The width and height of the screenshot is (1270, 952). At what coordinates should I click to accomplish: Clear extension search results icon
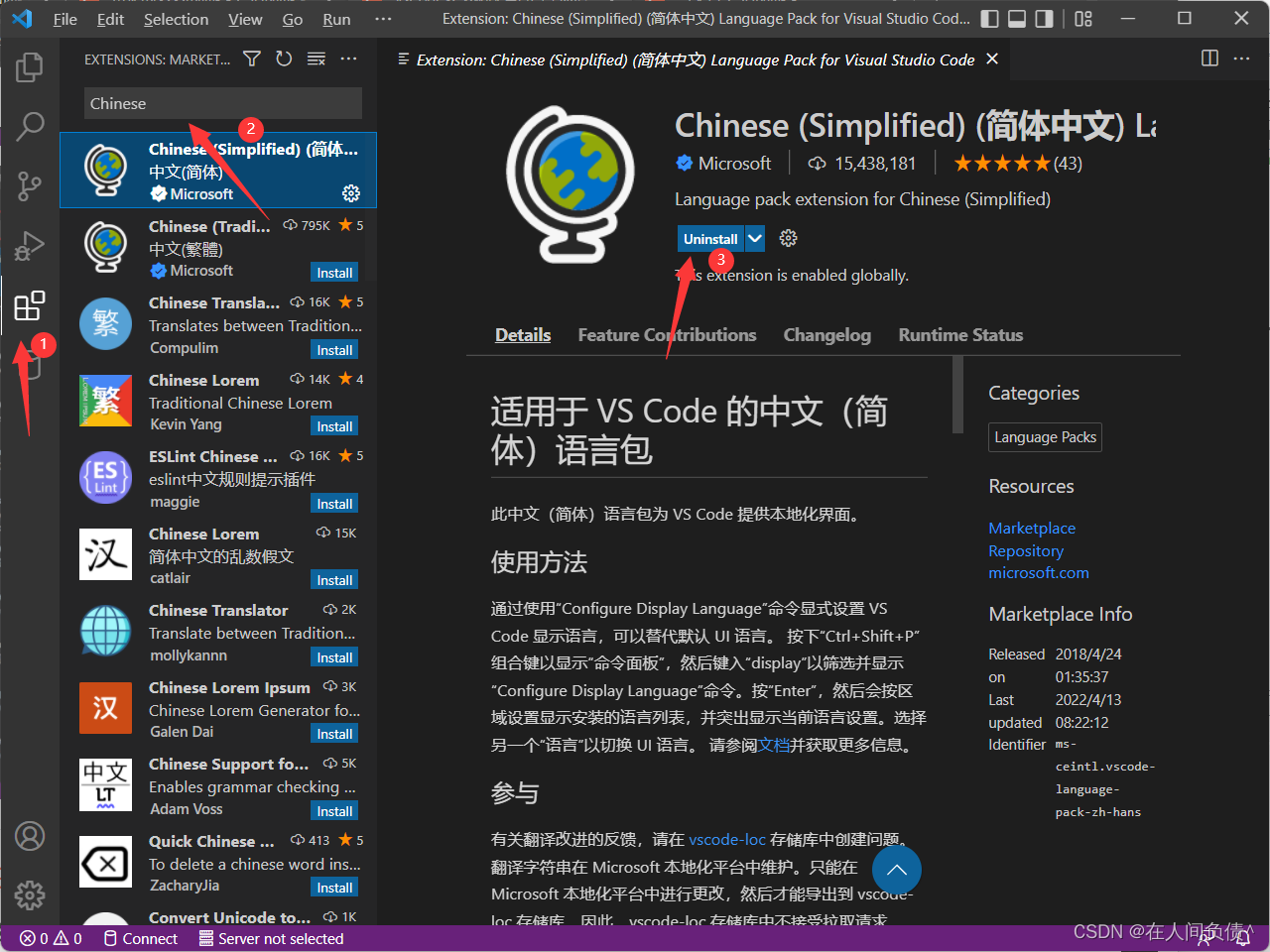[x=317, y=59]
